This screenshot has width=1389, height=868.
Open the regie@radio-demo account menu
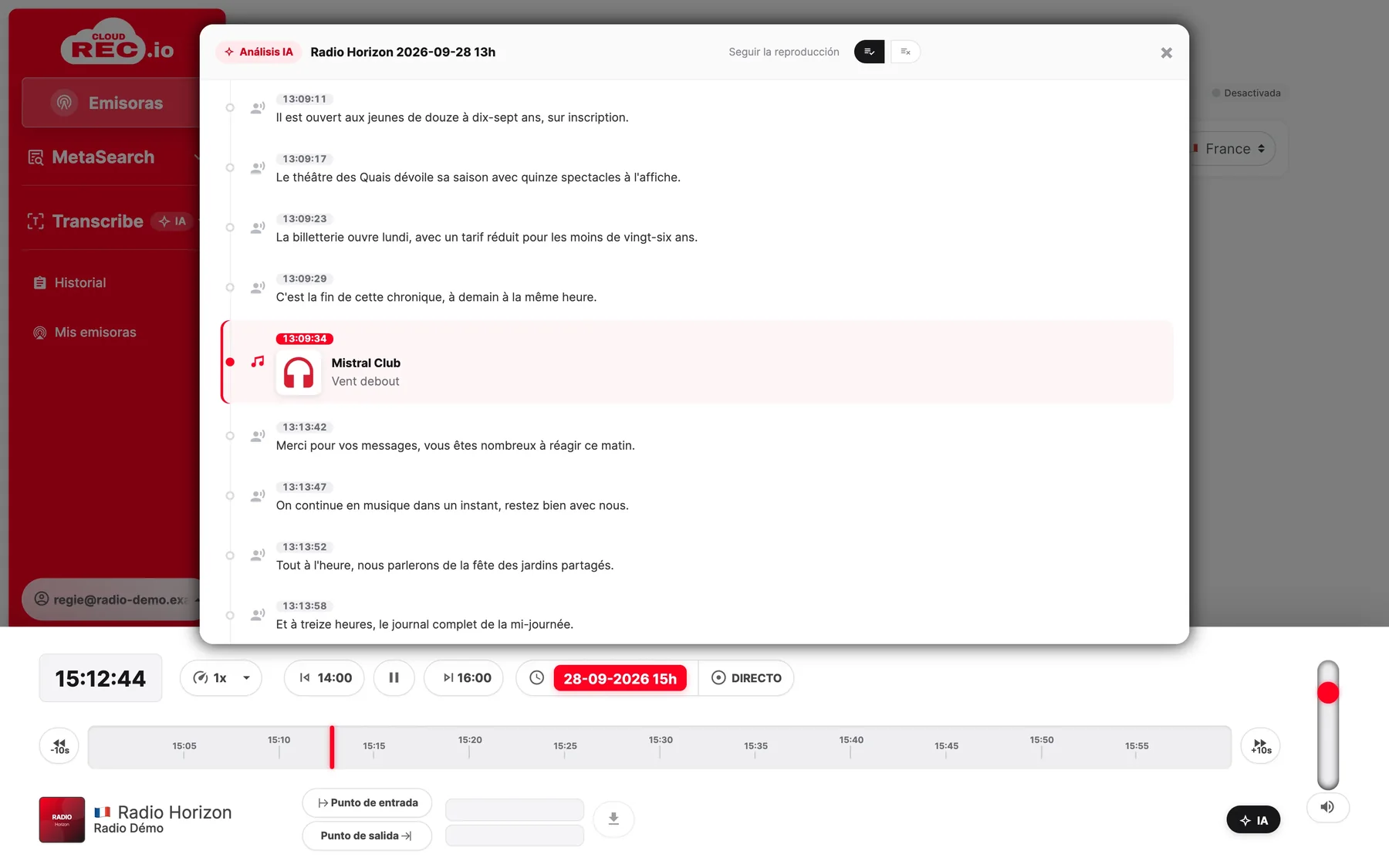[x=112, y=599]
